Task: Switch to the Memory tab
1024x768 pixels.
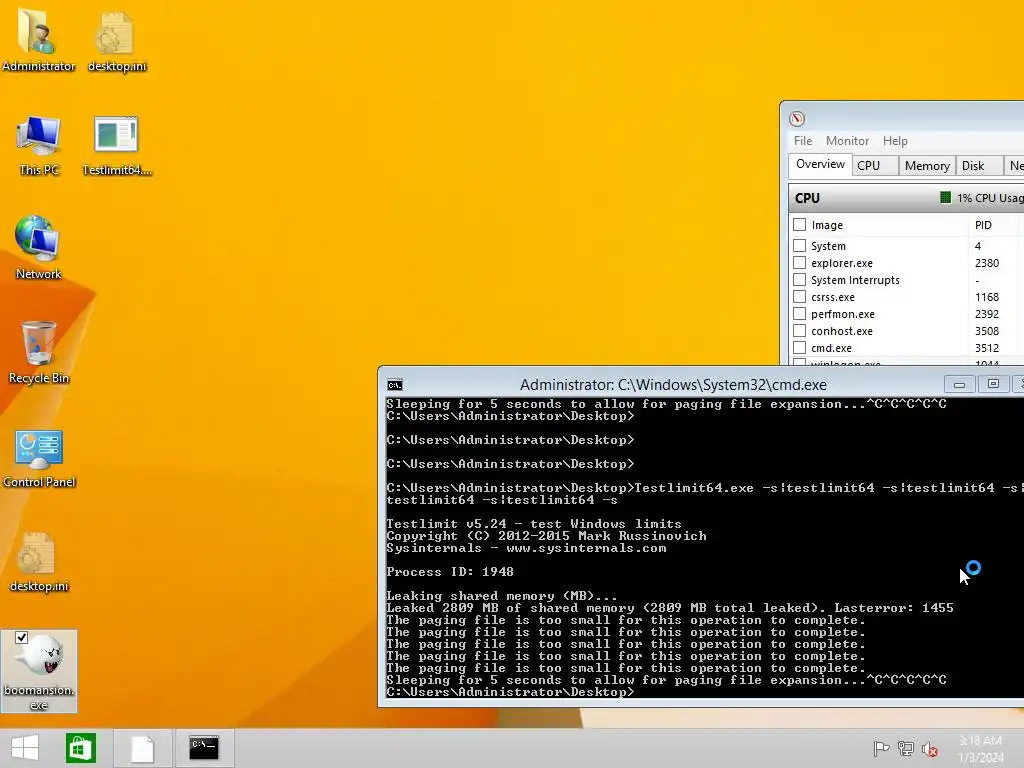Action: tap(927, 166)
